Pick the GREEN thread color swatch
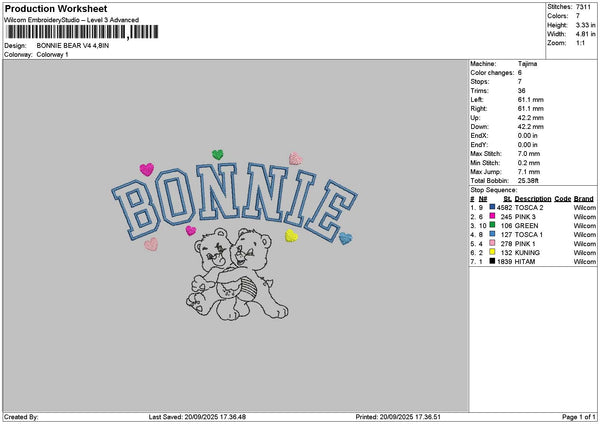Screen dimensions: 600x424 tap(492, 225)
